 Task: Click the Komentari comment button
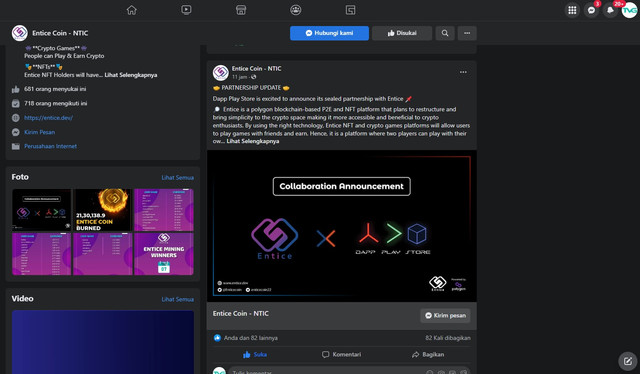(341, 354)
